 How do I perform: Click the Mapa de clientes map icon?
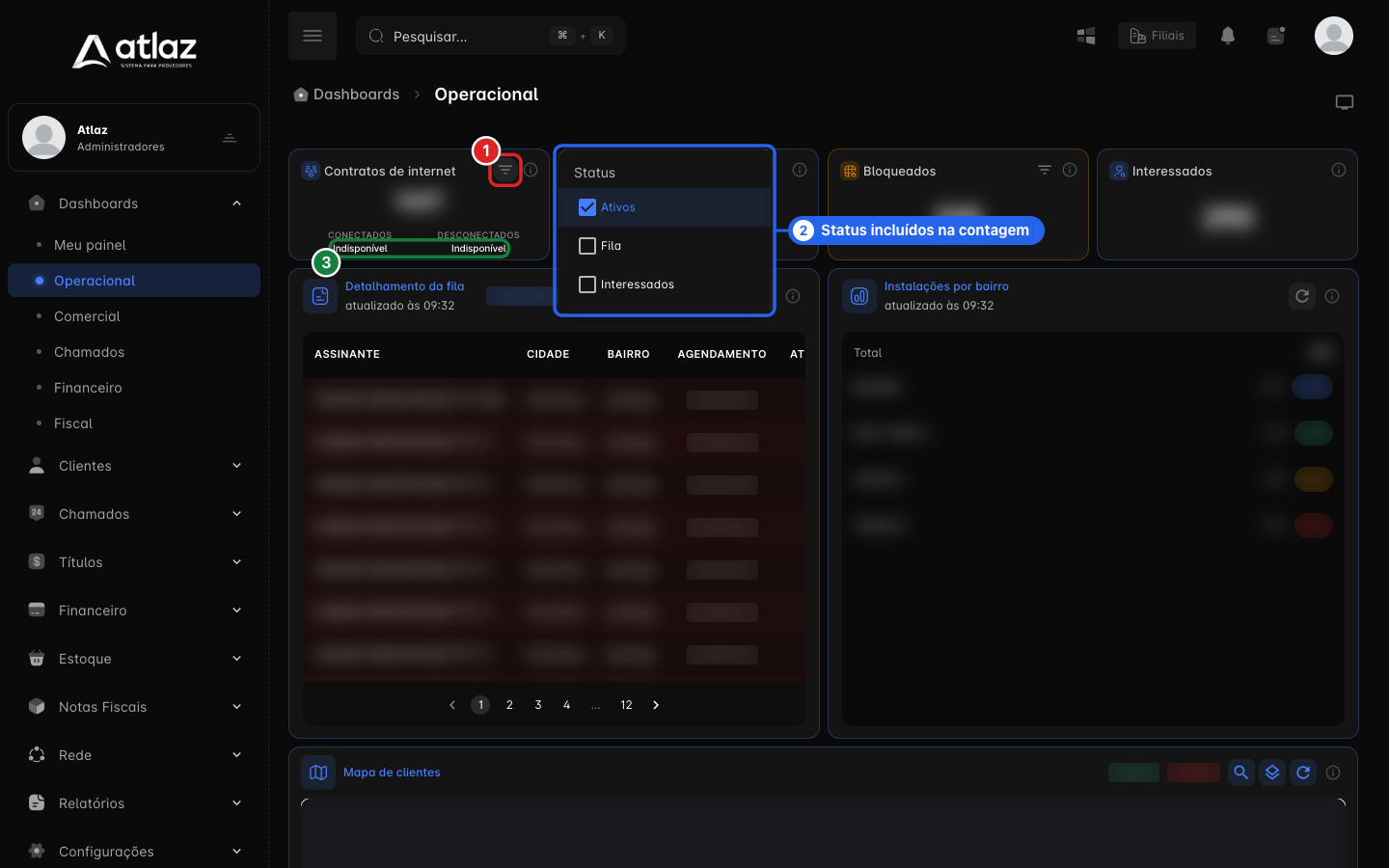[318, 773]
